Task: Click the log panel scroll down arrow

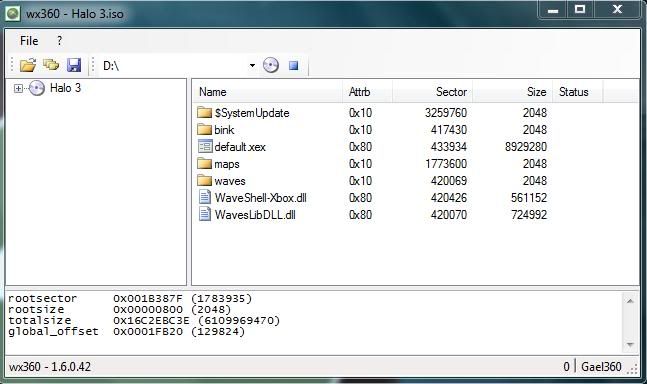Action: [630, 344]
